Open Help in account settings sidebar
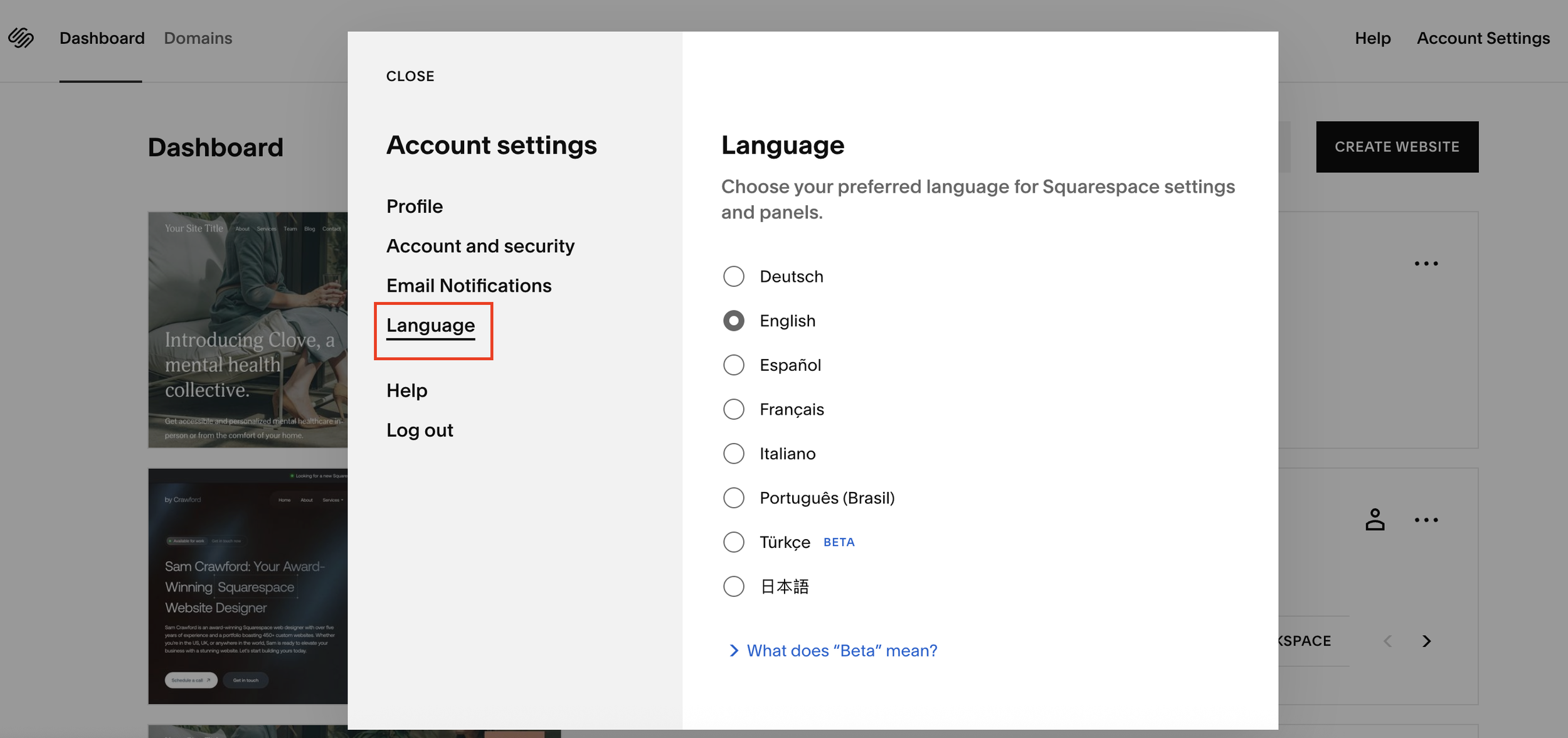The width and height of the screenshot is (1568, 738). point(407,390)
